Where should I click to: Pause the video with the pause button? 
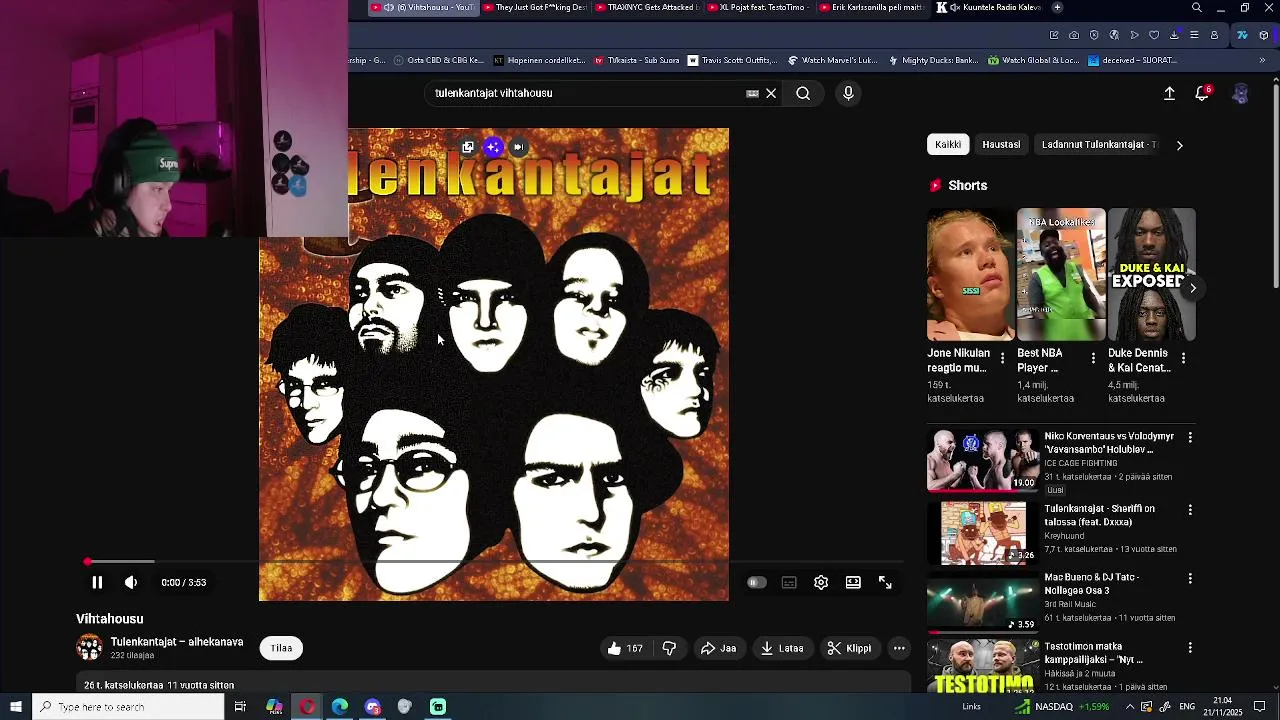pos(97,582)
